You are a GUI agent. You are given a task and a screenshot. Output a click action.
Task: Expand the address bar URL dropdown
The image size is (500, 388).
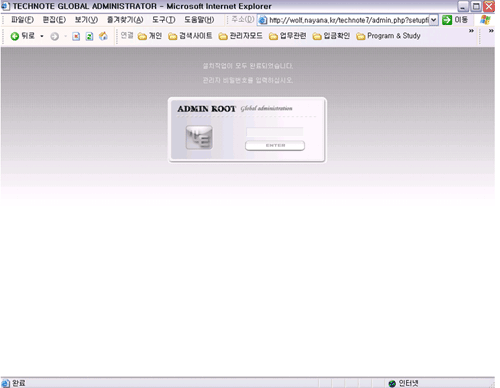point(433,20)
